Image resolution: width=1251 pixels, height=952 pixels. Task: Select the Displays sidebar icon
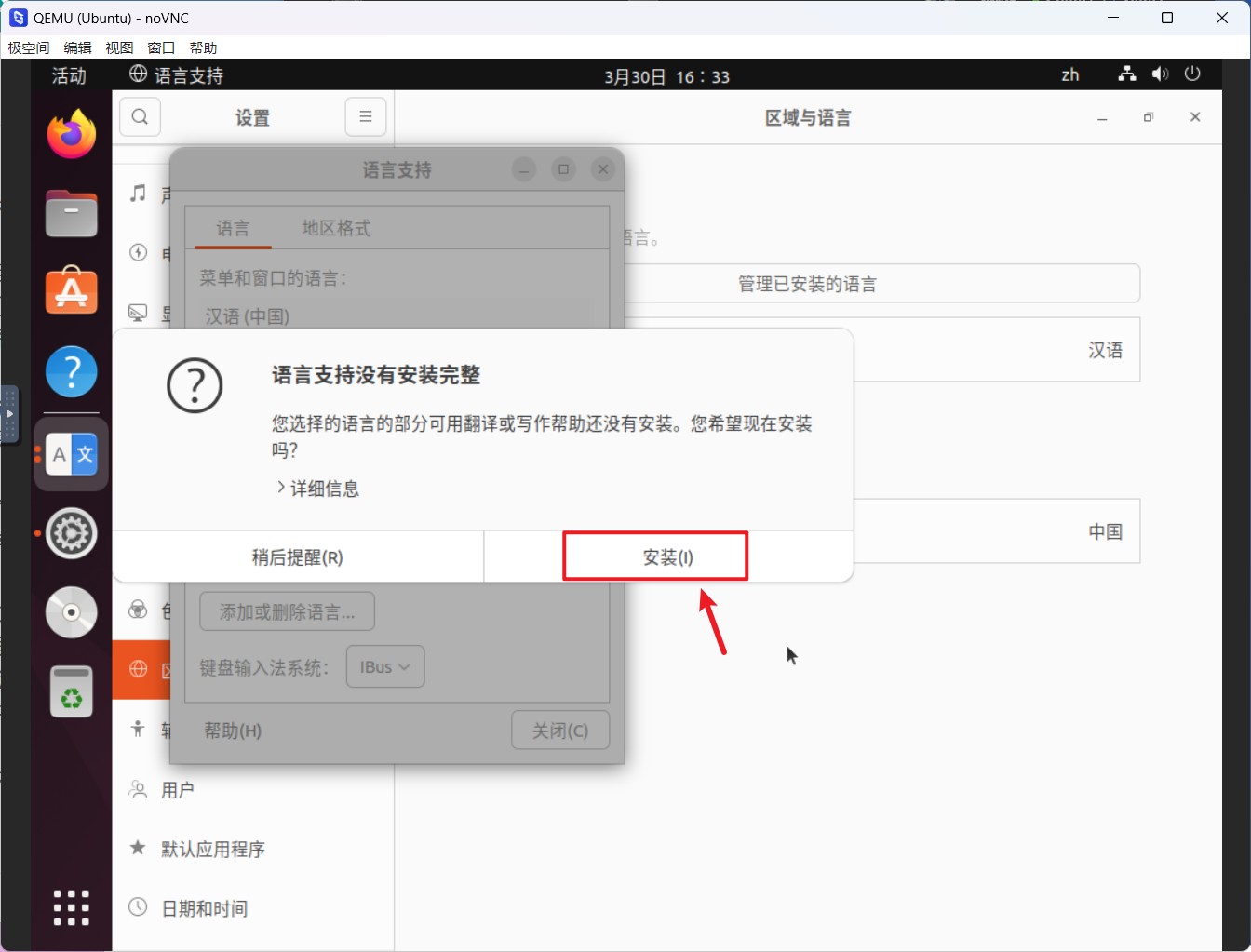pyautogui.click(x=138, y=313)
